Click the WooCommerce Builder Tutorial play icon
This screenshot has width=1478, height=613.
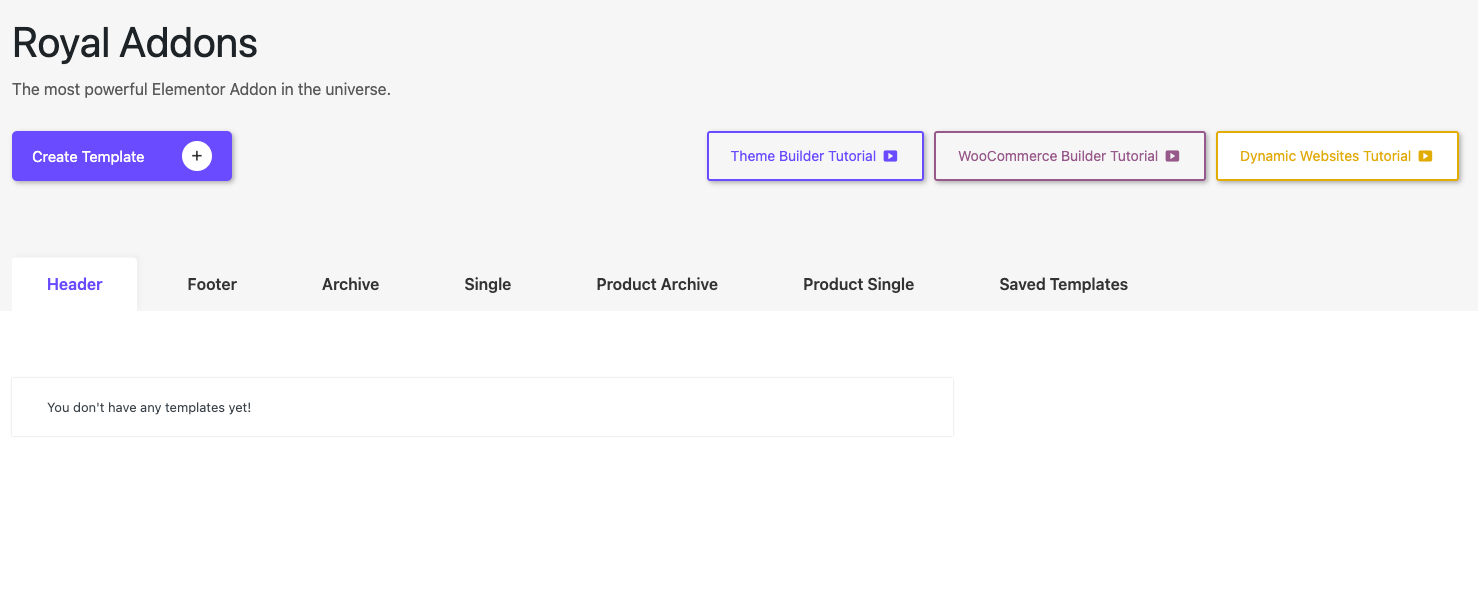1172,156
